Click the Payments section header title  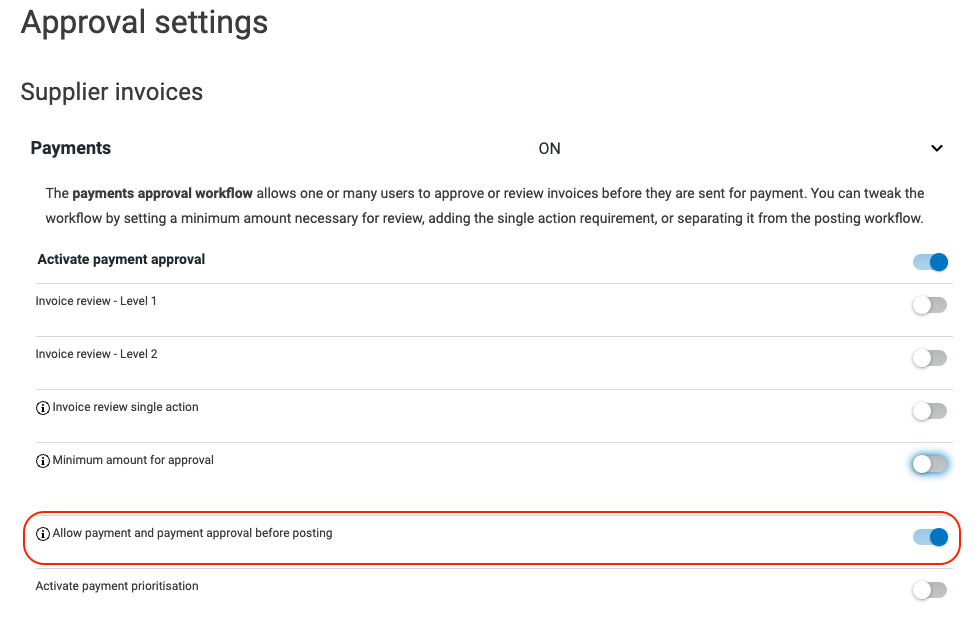pyautogui.click(x=70, y=148)
